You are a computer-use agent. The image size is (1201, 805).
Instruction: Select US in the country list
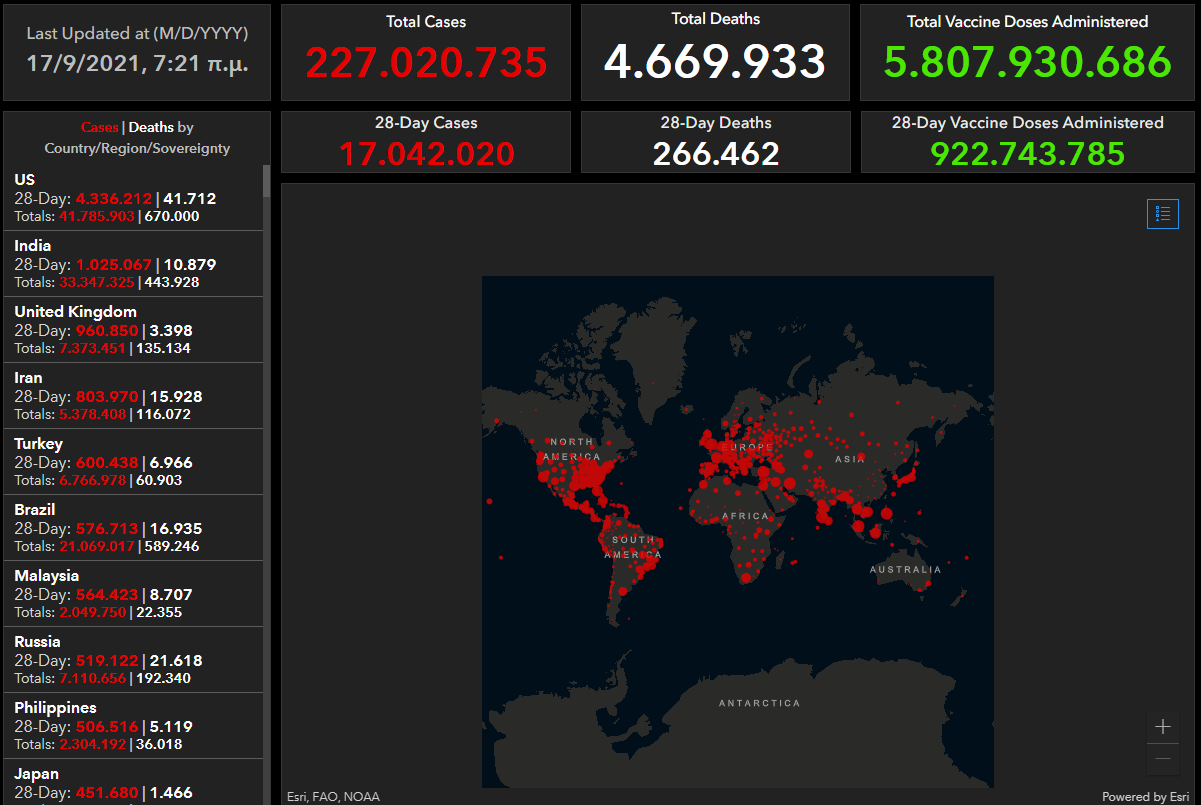tap(132, 198)
